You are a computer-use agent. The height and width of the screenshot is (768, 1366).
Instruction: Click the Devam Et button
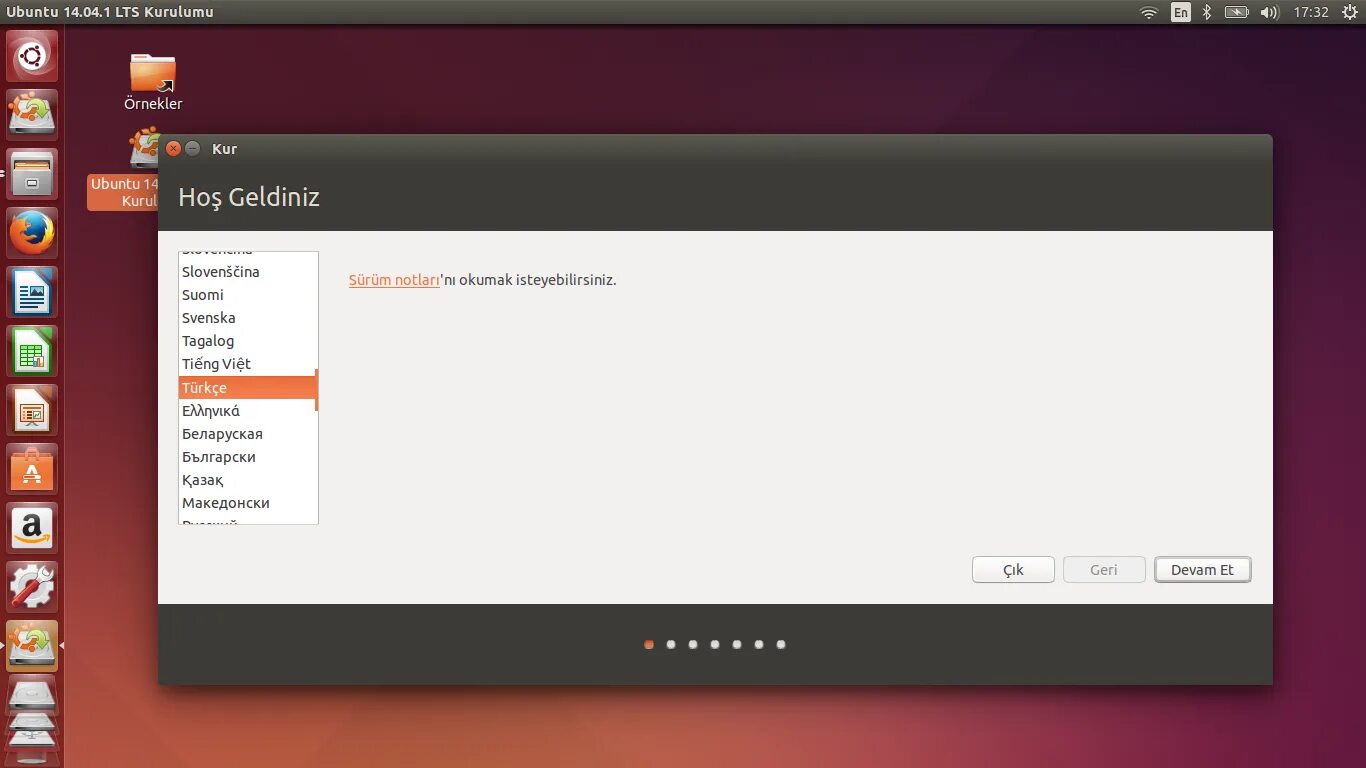[1202, 570]
